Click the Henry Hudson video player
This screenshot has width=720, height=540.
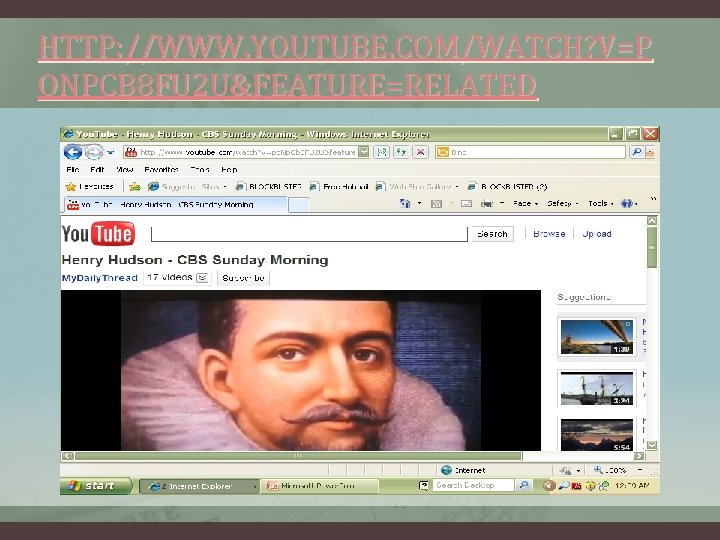point(301,370)
